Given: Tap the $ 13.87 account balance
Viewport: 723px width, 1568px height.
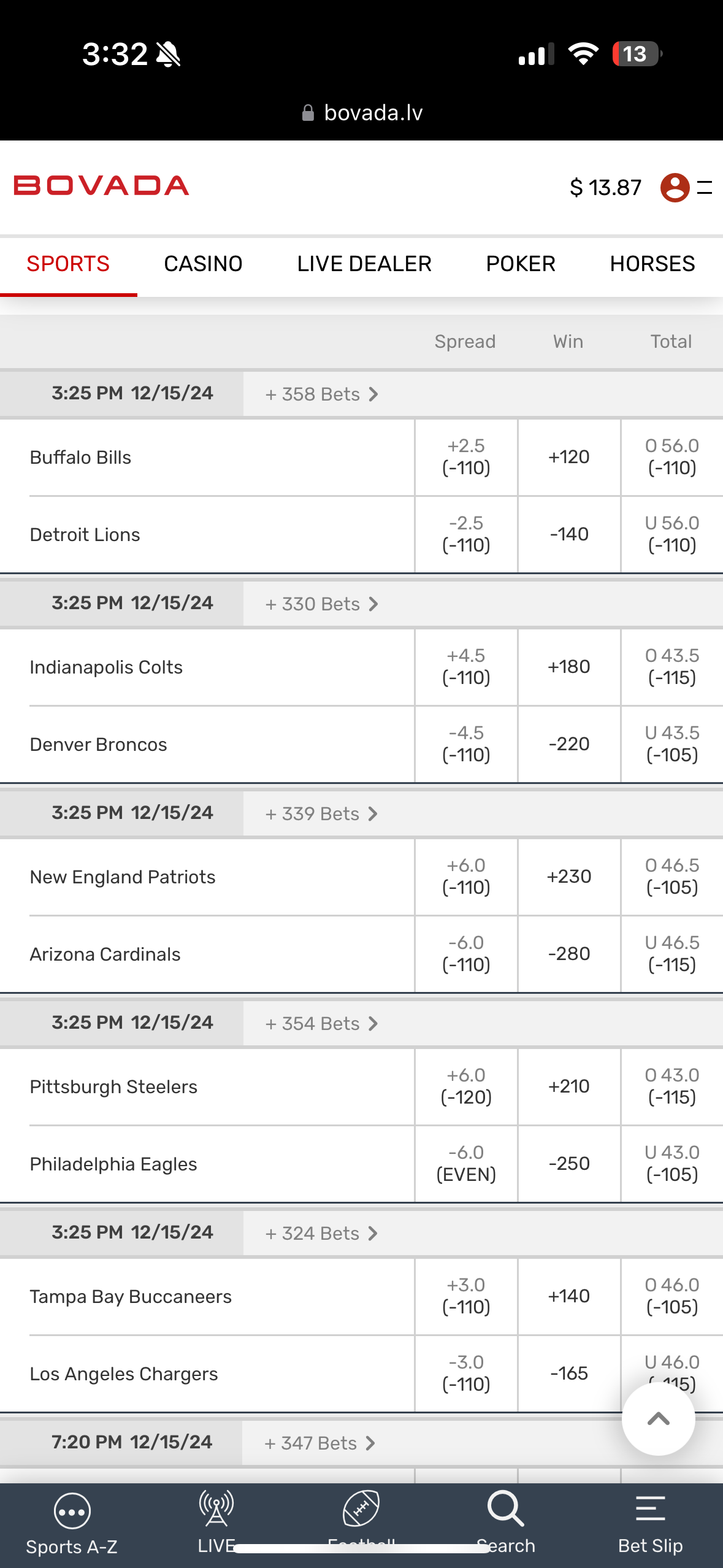Looking at the screenshot, I should click(x=605, y=187).
